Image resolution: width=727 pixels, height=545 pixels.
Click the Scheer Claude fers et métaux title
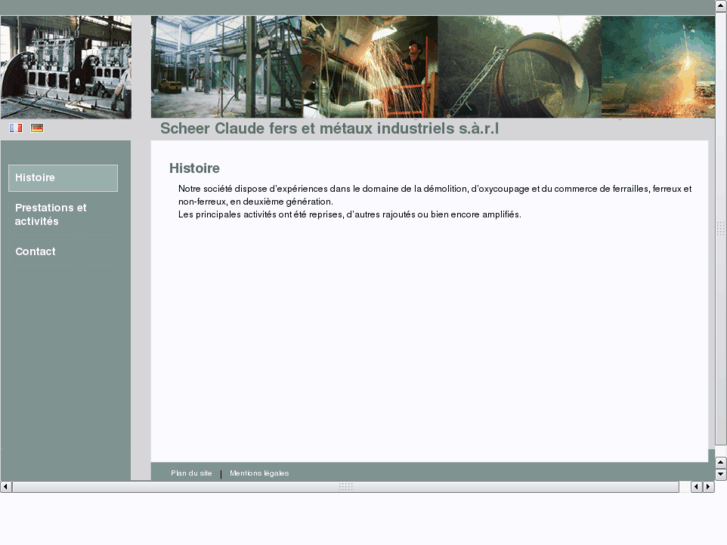tap(329, 128)
